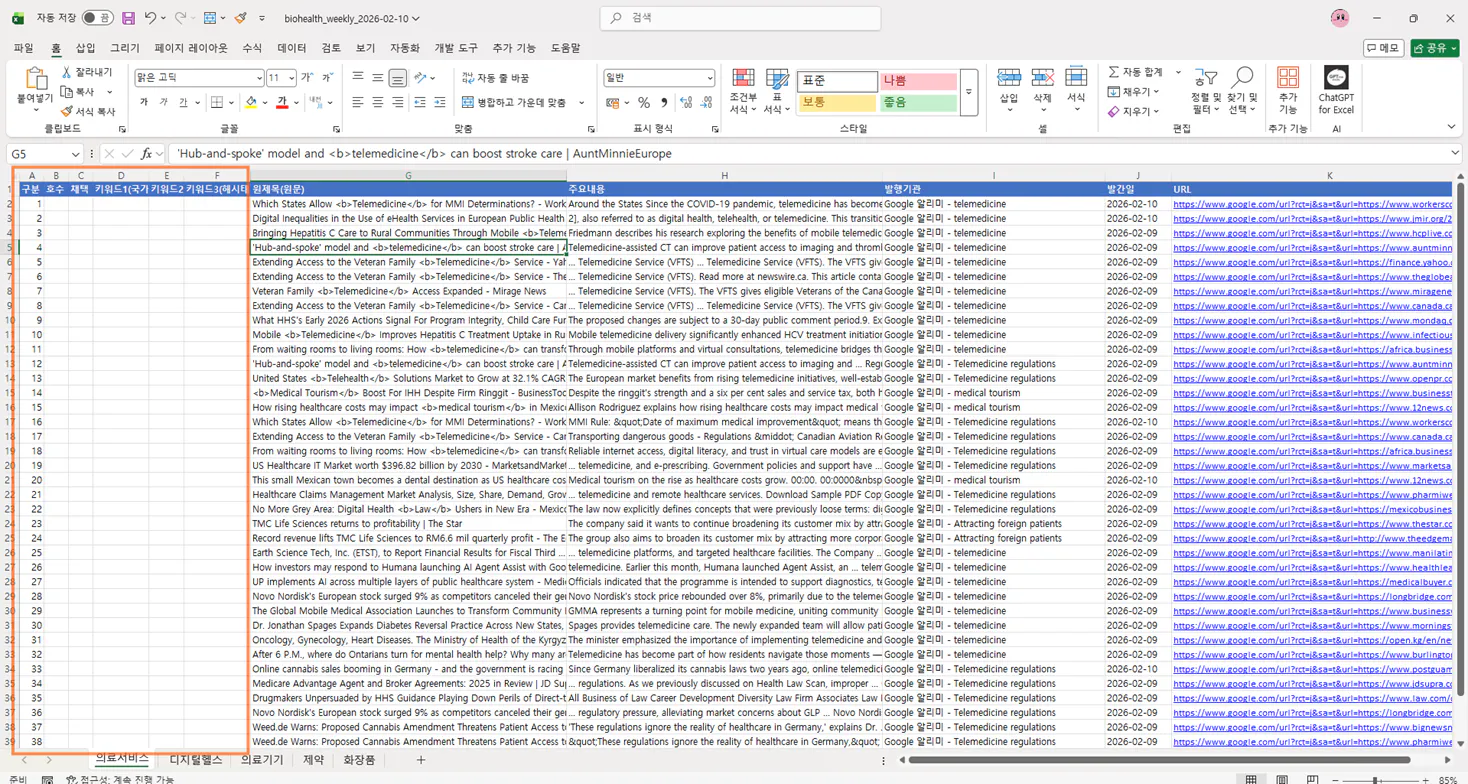The height and width of the screenshot is (784, 1468).
Task: Toggle the AutoSave (자동 저장) switch
Action: tap(97, 18)
